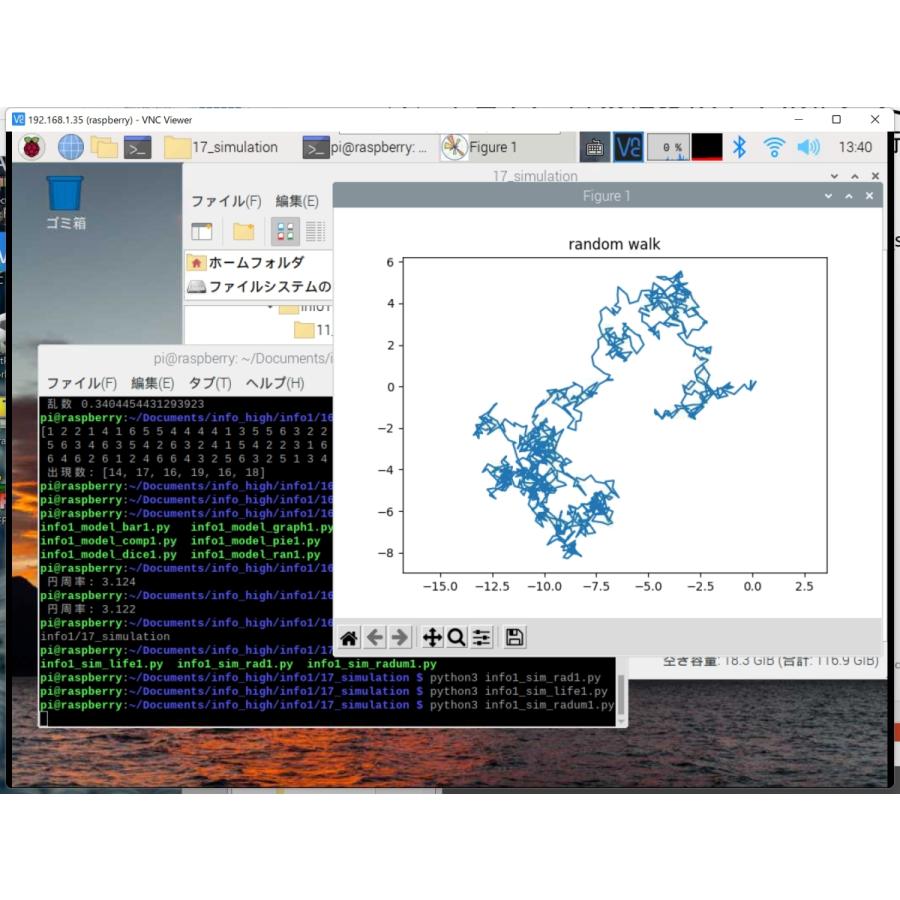
Task: Save the figure with the floppy icon
Action: 514,637
